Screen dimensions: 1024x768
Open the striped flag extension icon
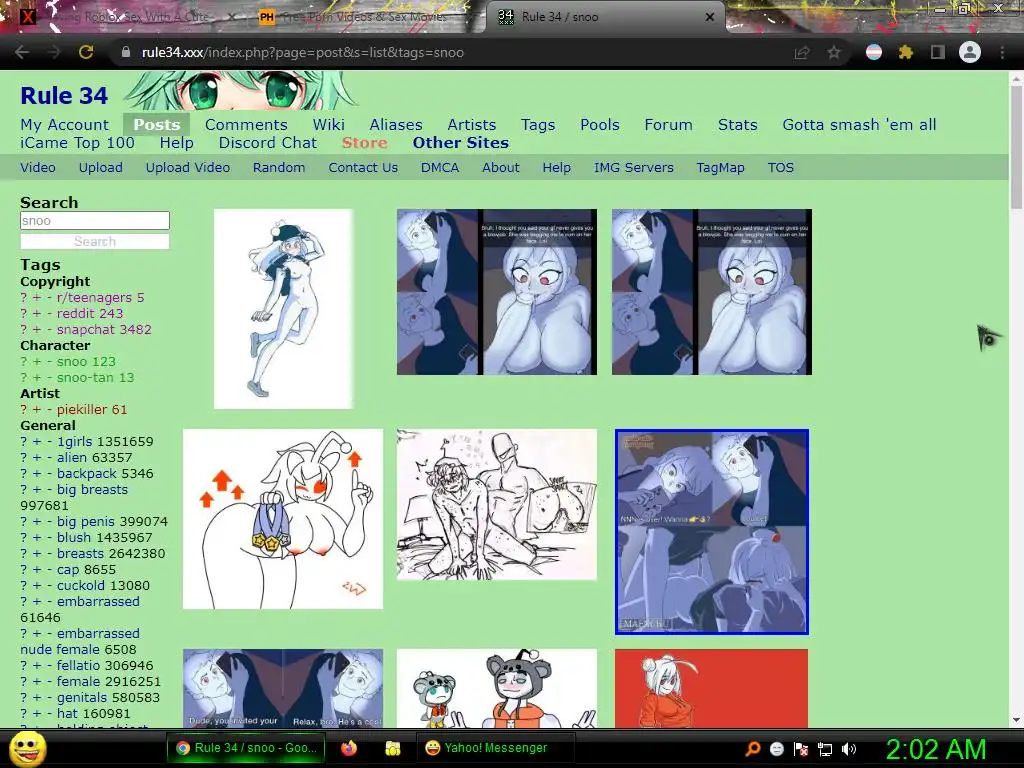click(x=874, y=52)
